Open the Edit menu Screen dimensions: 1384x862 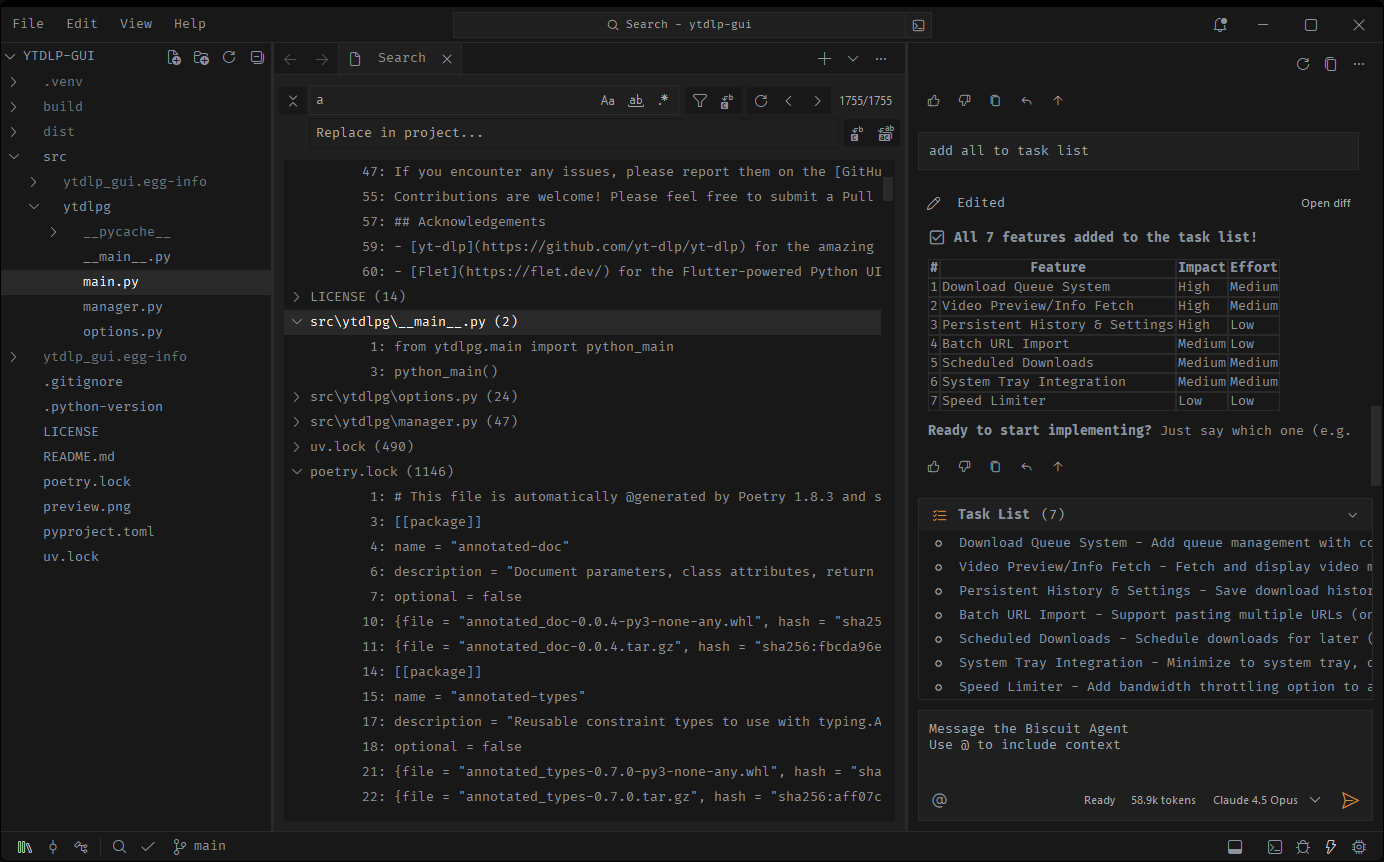click(x=82, y=24)
